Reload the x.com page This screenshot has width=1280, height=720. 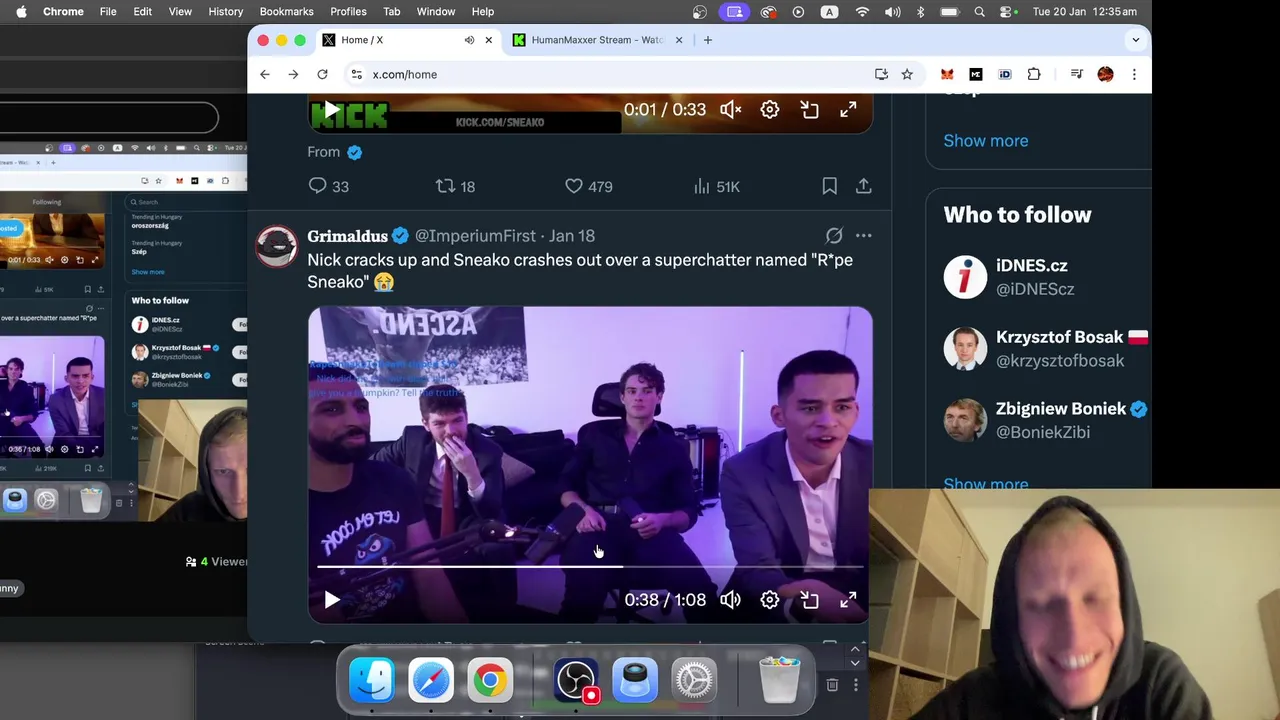click(322, 74)
